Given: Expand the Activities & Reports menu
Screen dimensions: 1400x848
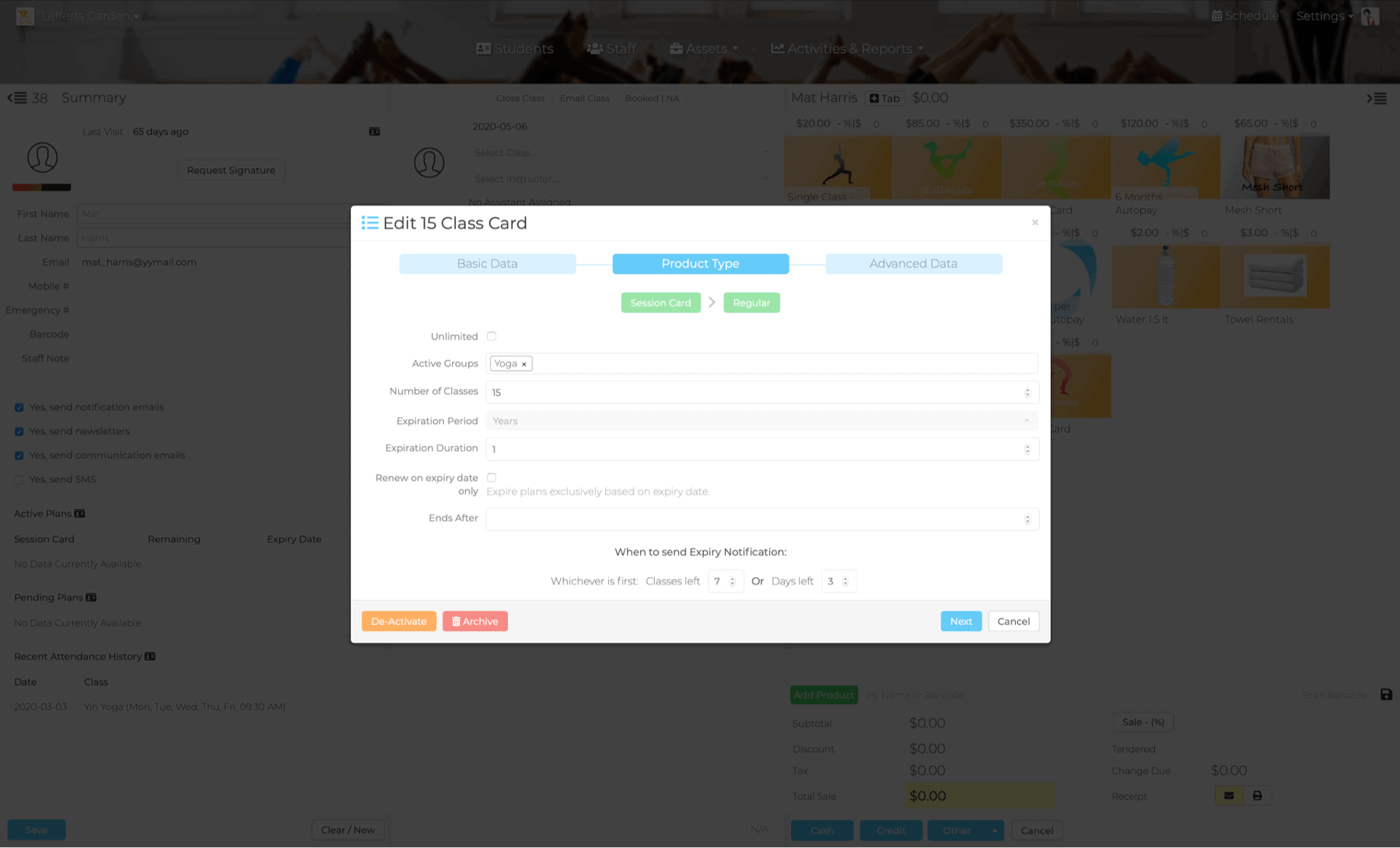Looking at the screenshot, I should 848,48.
